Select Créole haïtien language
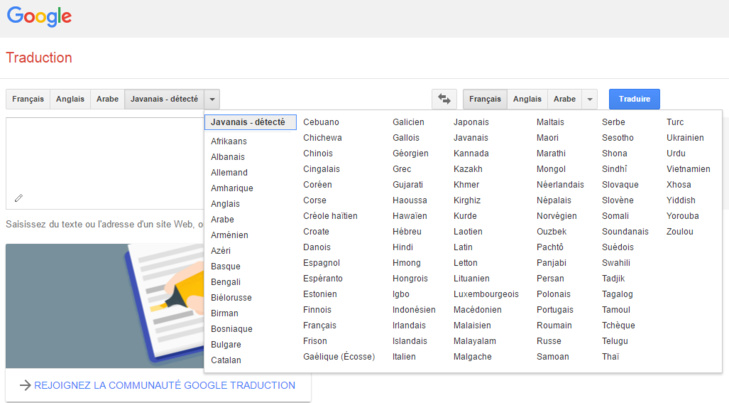The width and height of the screenshot is (729, 403). (x=331, y=216)
